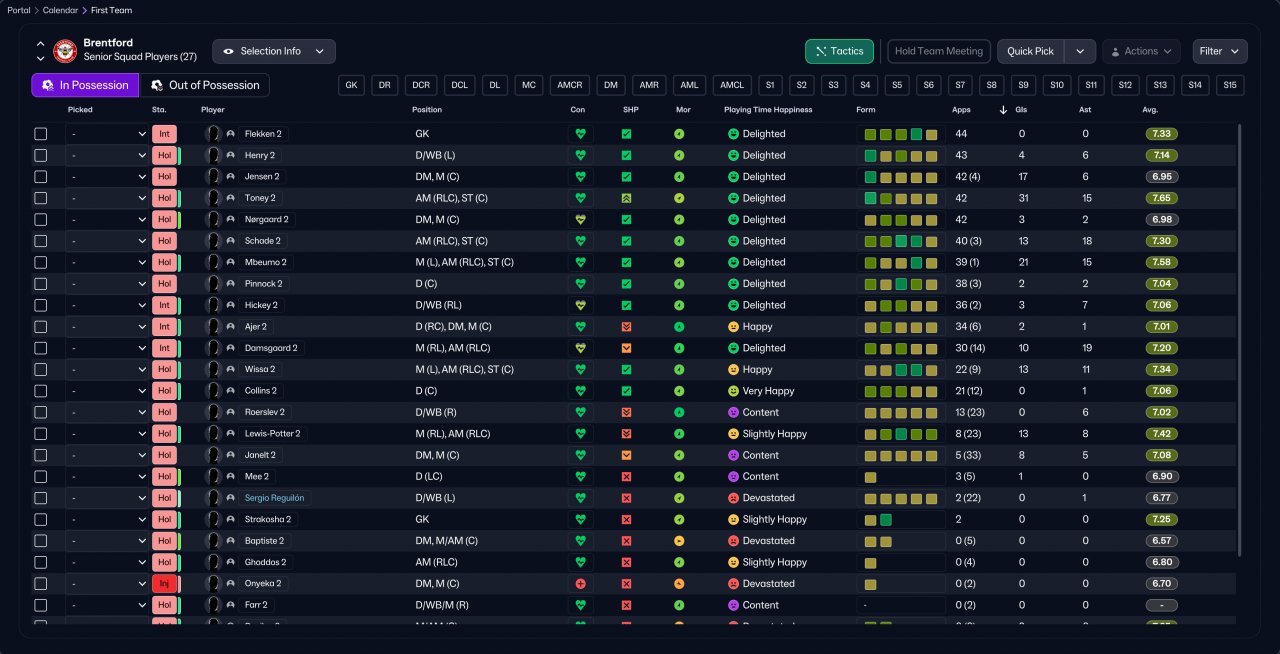Select the In Possession tab

coord(85,85)
